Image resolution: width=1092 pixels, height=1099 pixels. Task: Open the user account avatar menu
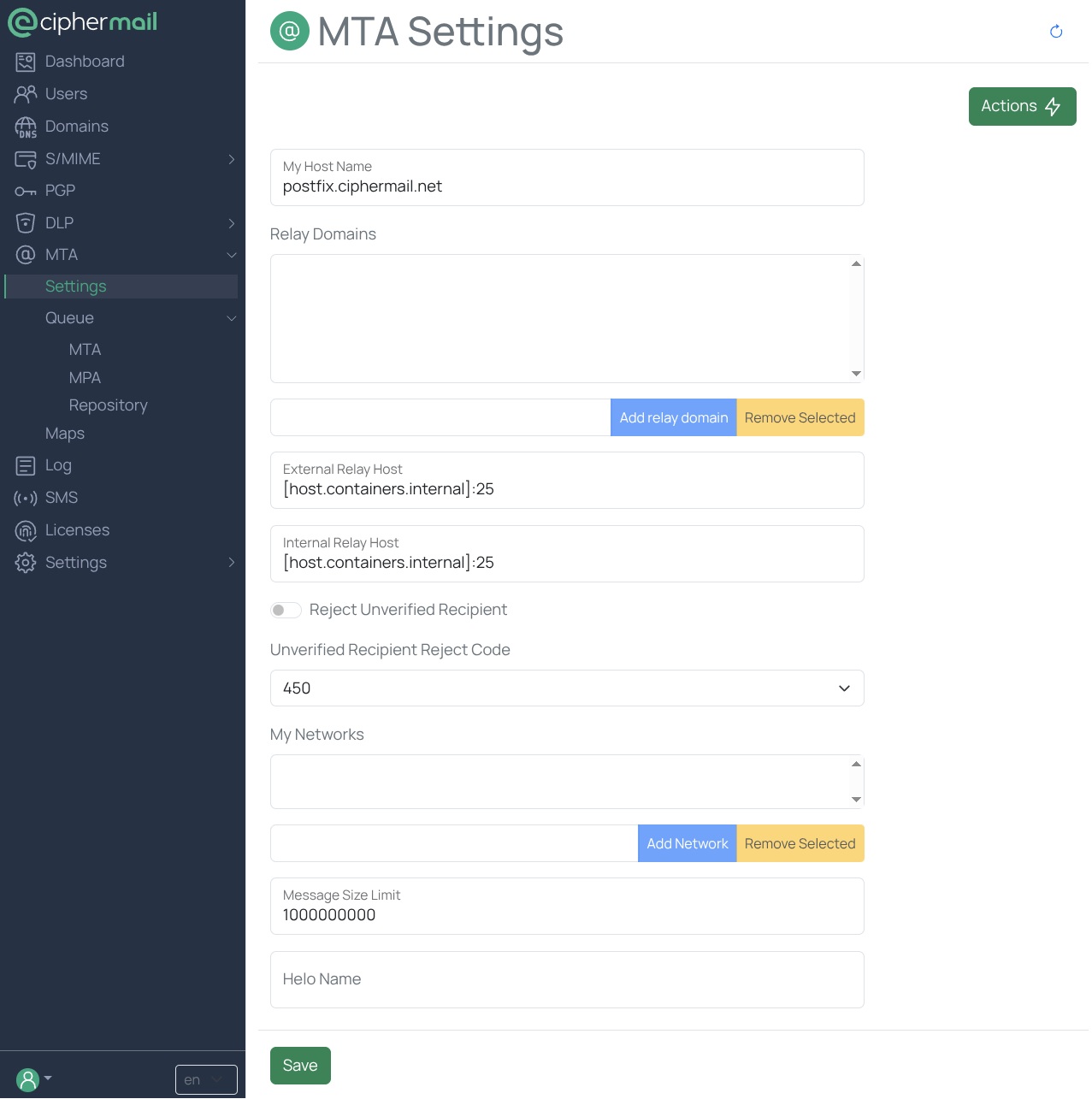29,1079
